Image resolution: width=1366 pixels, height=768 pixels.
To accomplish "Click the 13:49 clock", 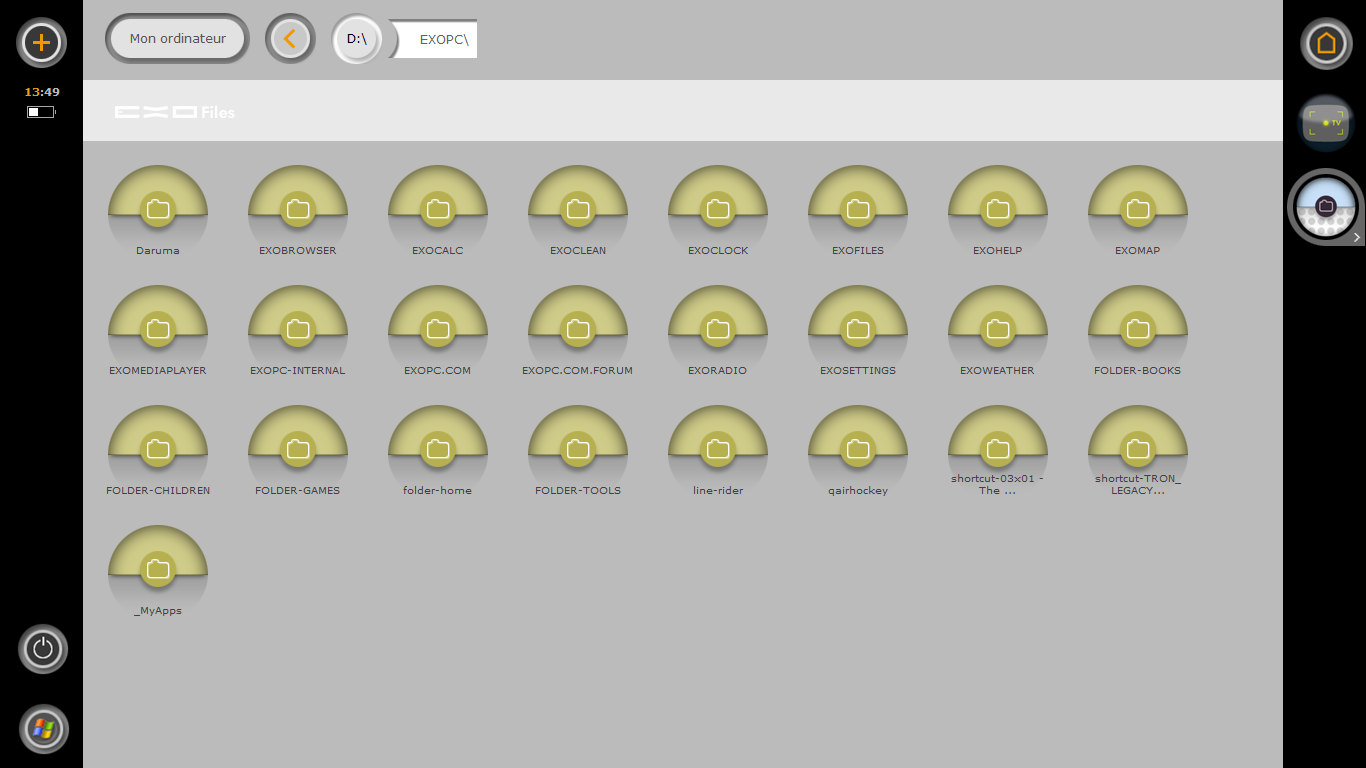I will tap(42, 92).
